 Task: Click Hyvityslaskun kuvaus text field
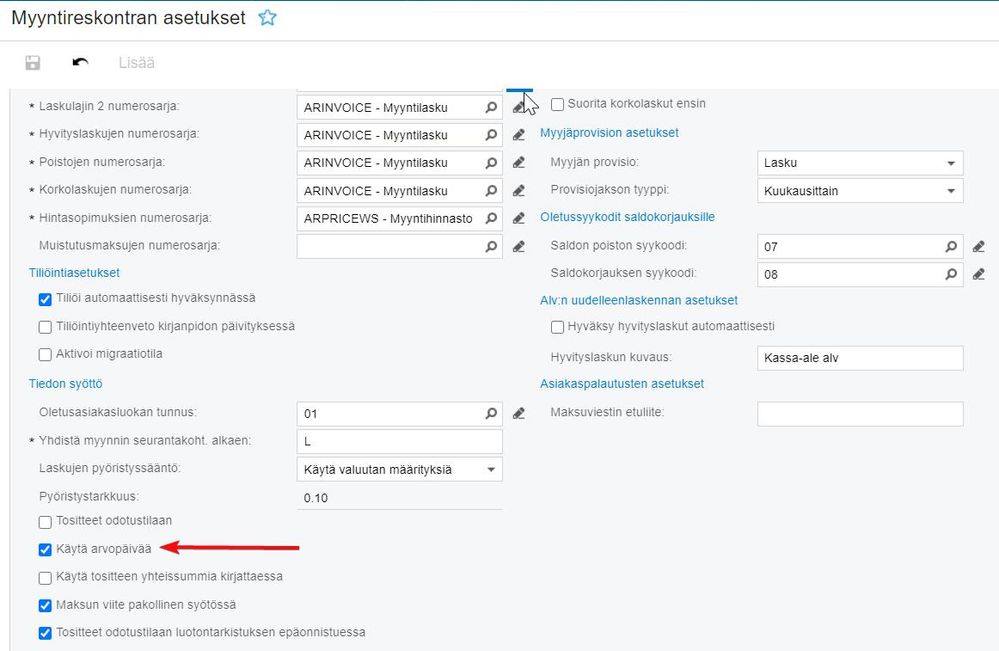859,358
